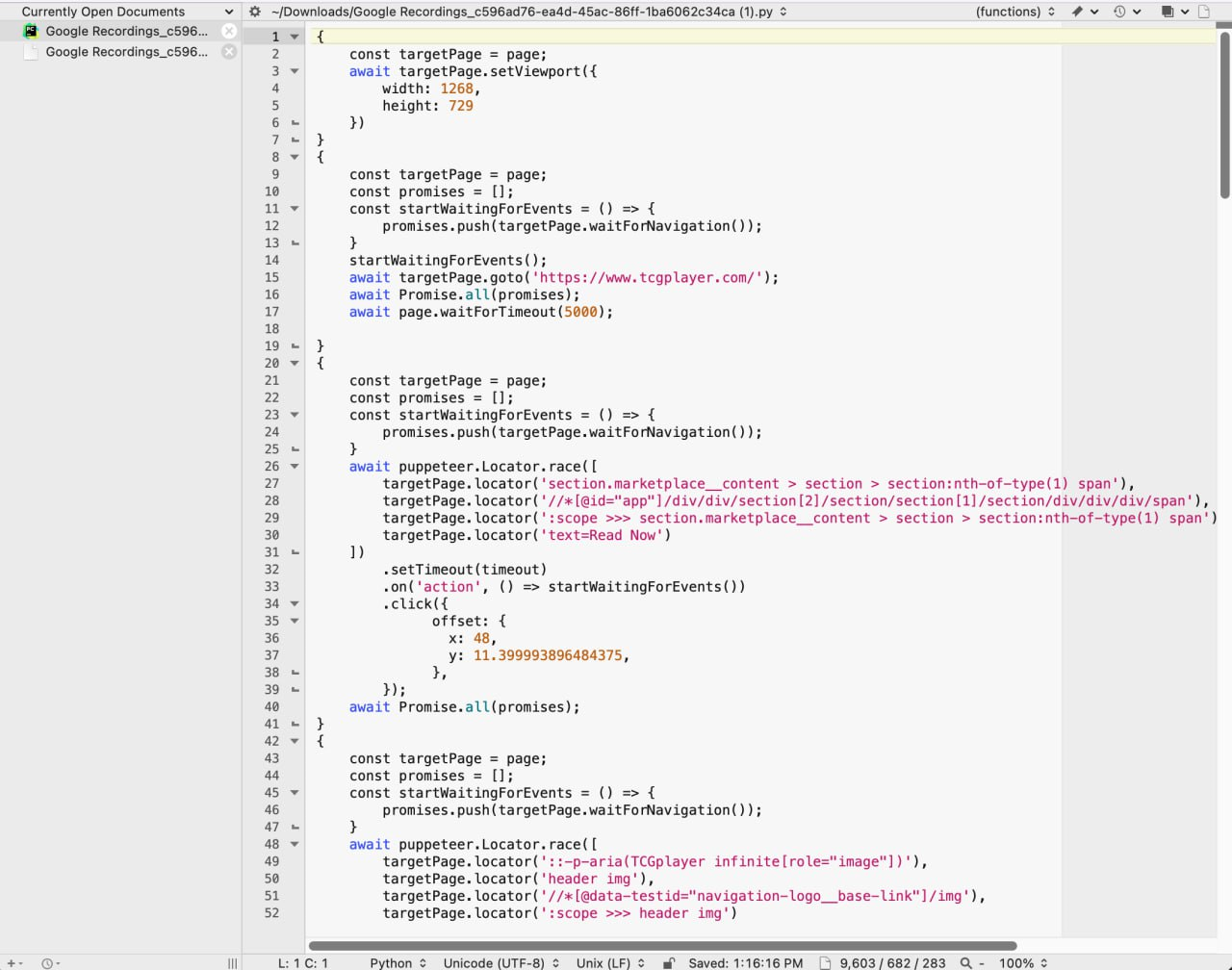Collapse the fold triangle at line 3

[x=295, y=71]
